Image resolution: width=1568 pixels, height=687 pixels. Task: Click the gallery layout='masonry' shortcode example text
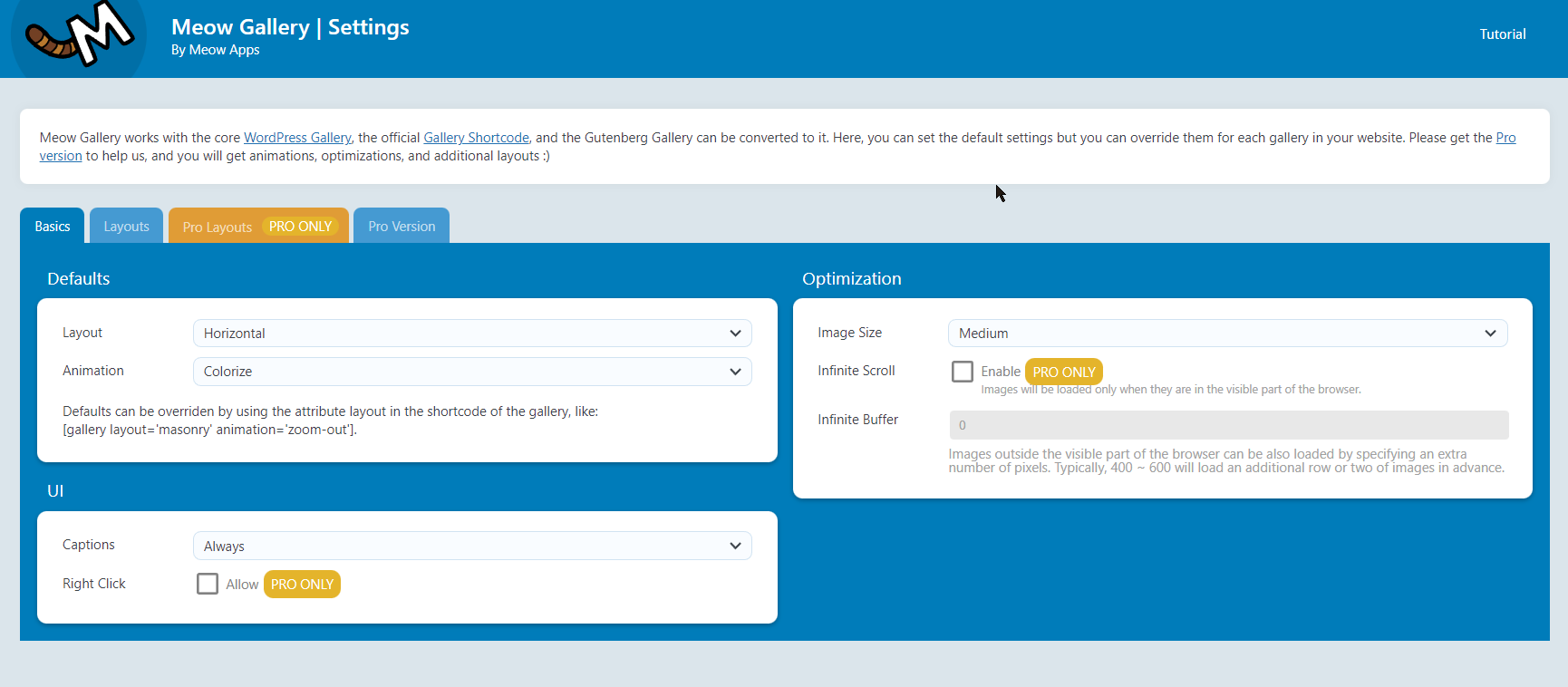(209, 430)
